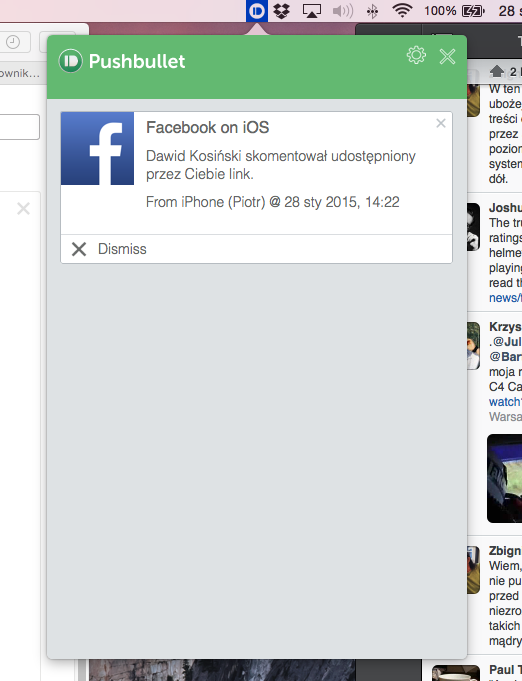Click the Pushbullet logo in the header
This screenshot has width=522, height=681.
(70, 61)
